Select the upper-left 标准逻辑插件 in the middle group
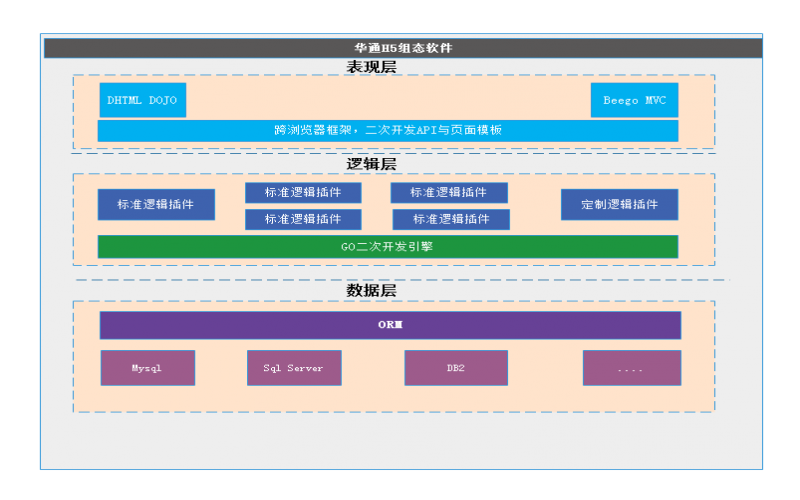Image resolution: width=800 pixels, height=500 pixels. (303, 192)
